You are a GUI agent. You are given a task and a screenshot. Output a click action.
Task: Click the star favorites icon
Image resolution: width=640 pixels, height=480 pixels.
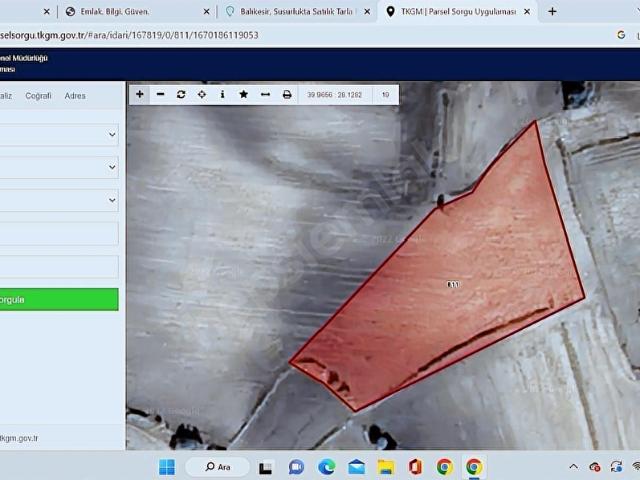(x=244, y=94)
